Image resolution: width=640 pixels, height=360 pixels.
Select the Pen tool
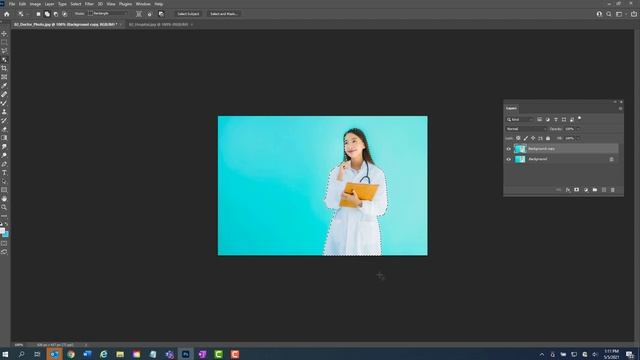(4, 164)
